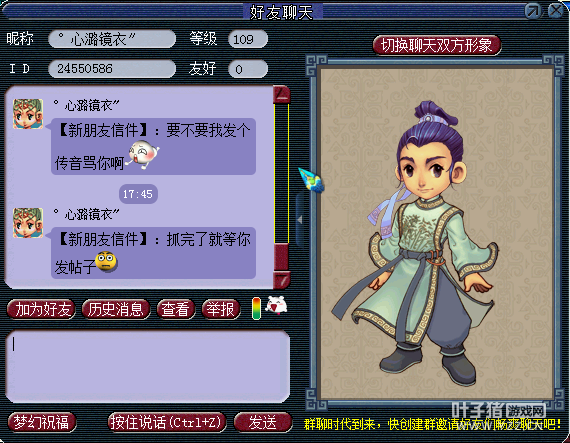Click the 查看 view profile button
Viewport: 570px width, 443px height.
(x=176, y=310)
